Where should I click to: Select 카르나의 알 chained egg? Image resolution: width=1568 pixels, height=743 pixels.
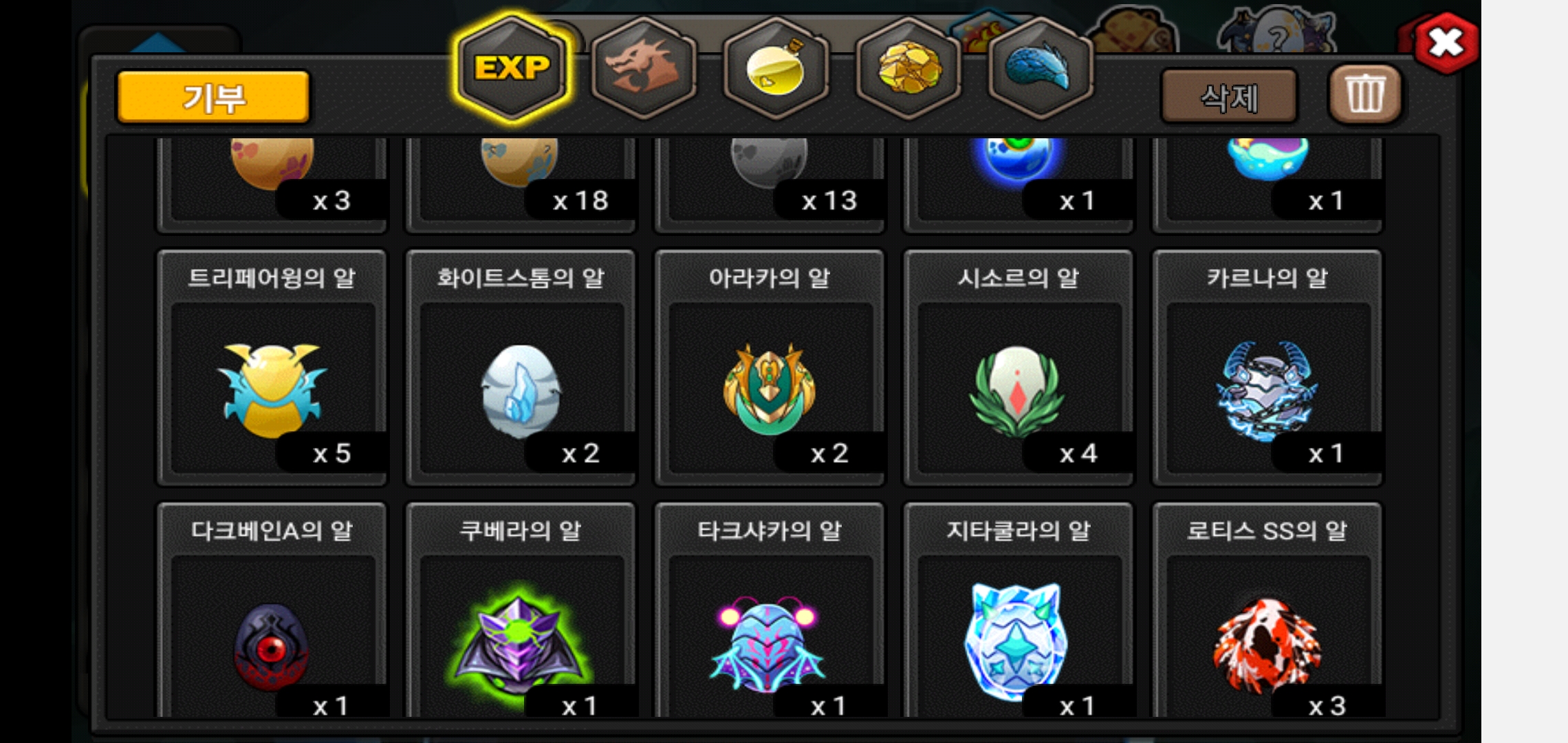coord(1268,368)
